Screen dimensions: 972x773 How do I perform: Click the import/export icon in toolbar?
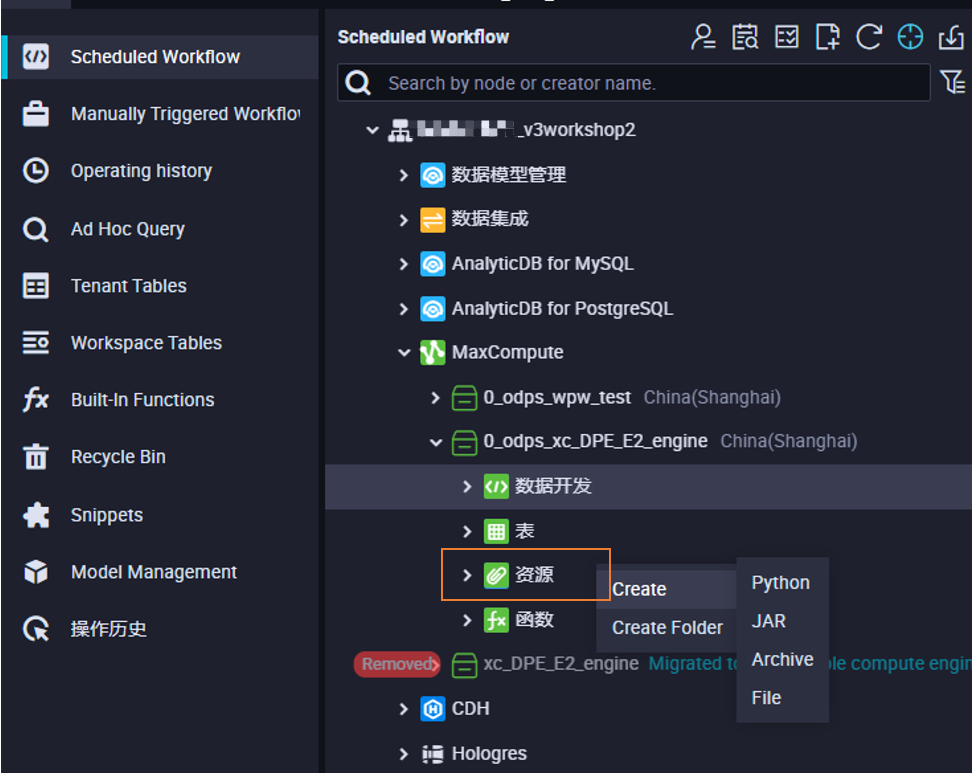(x=951, y=37)
